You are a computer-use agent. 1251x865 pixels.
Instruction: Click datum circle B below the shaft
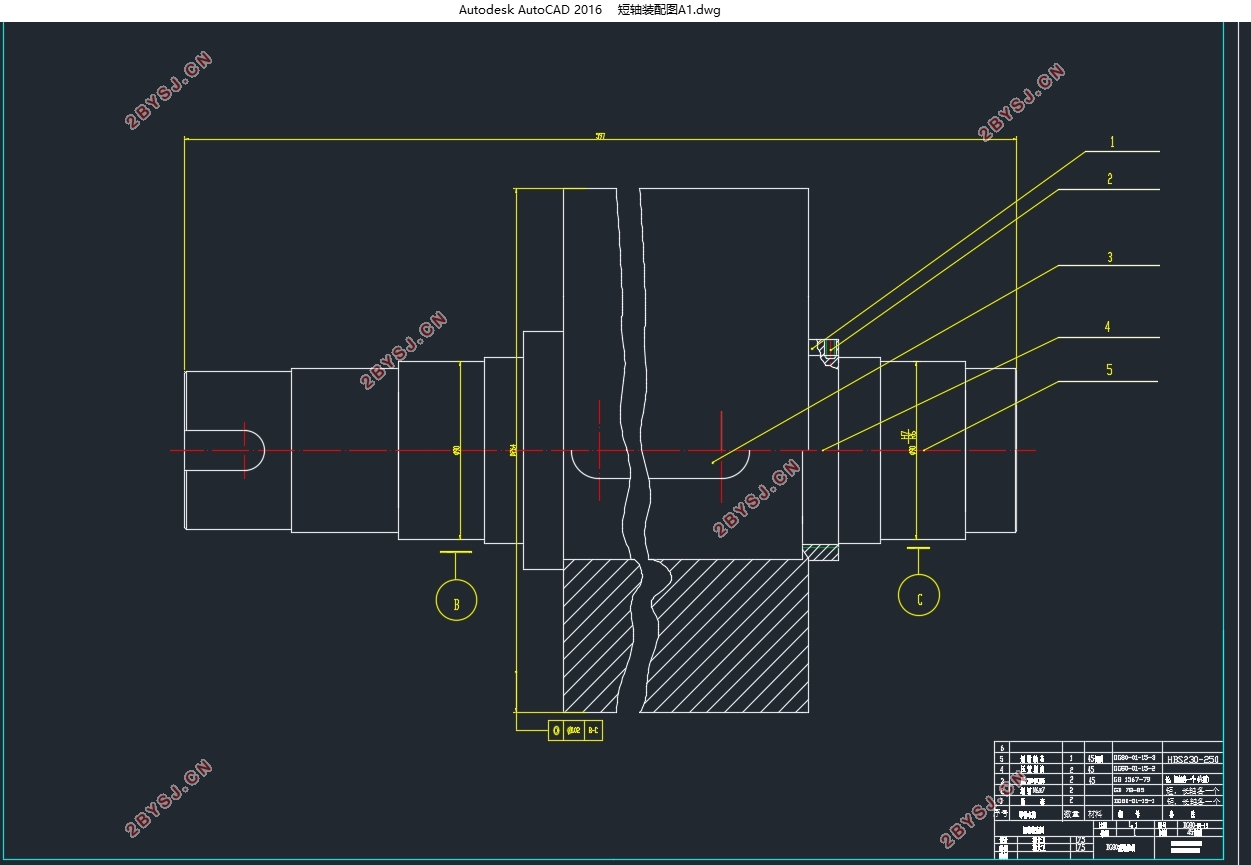click(456, 601)
